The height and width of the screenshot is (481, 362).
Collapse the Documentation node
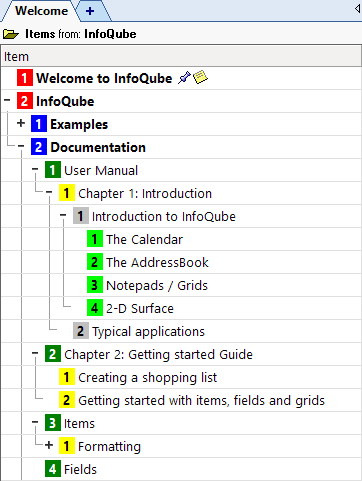21,146
